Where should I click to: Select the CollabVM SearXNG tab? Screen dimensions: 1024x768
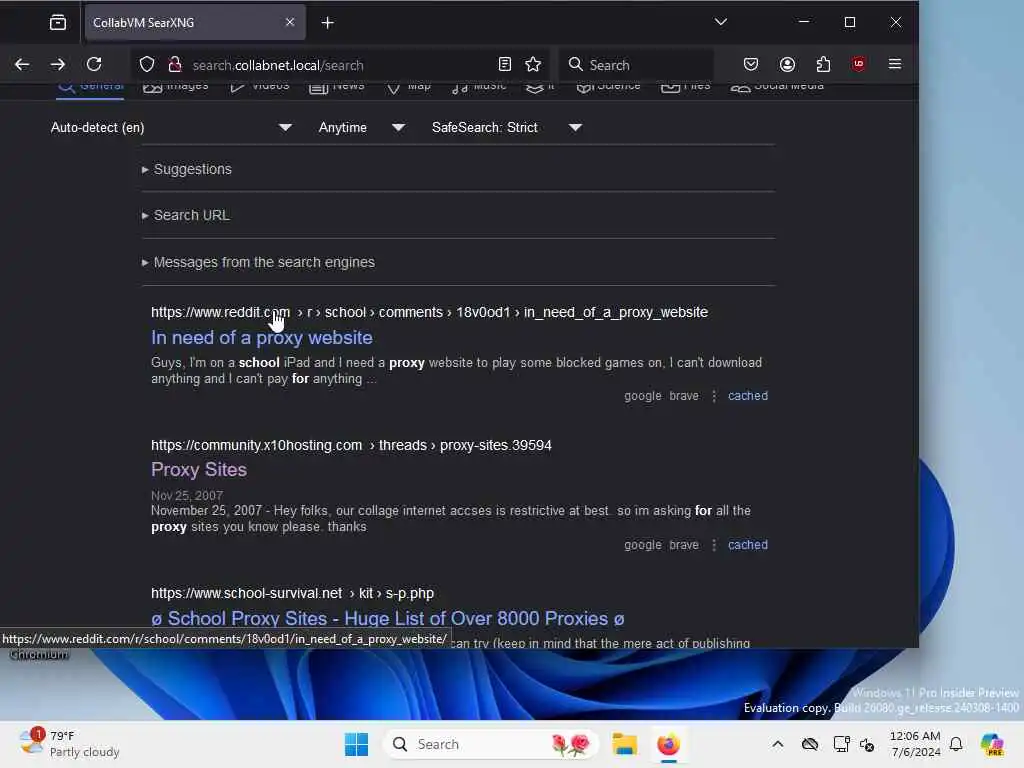pyautogui.click(x=195, y=23)
